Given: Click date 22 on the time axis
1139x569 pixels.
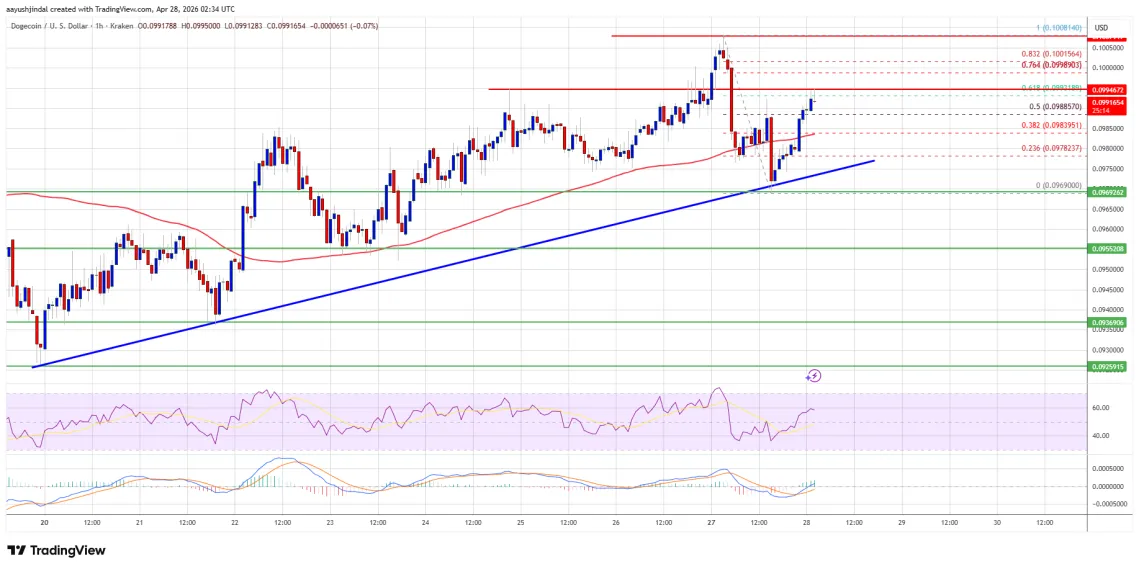Looking at the screenshot, I should tap(234, 522).
